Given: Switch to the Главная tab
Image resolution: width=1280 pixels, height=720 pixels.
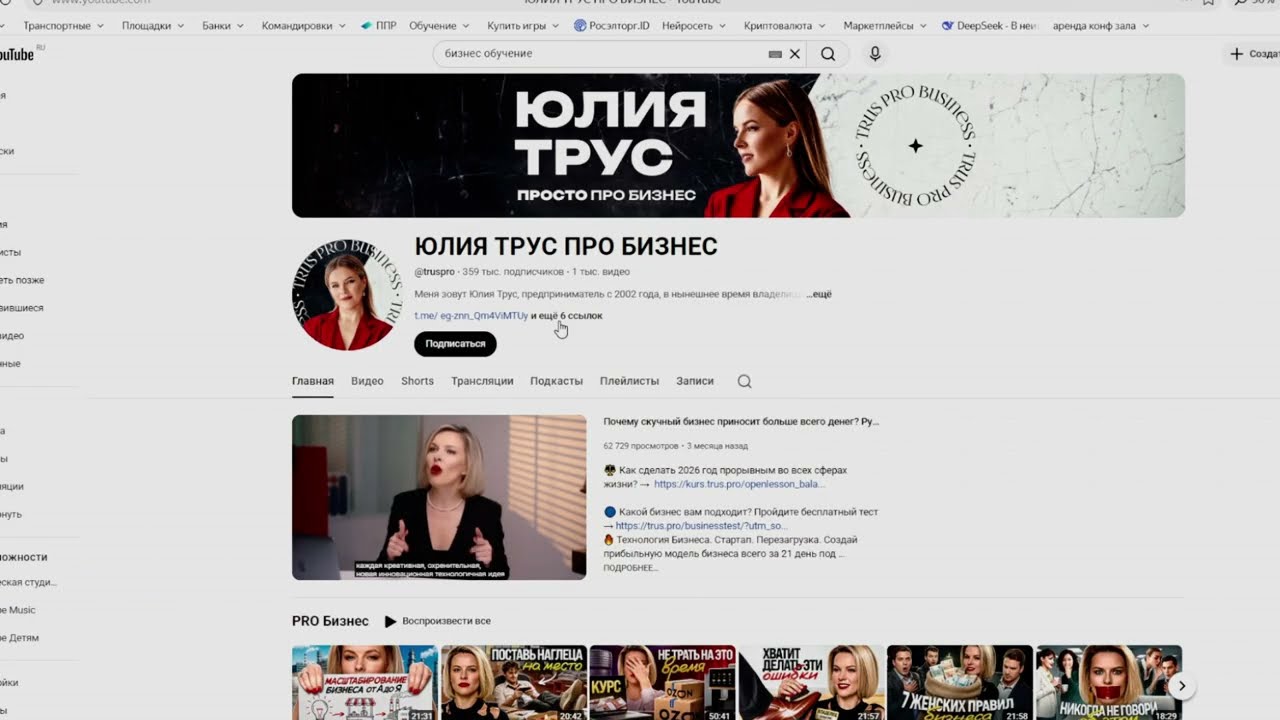Looking at the screenshot, I should (x=313, y=381).
